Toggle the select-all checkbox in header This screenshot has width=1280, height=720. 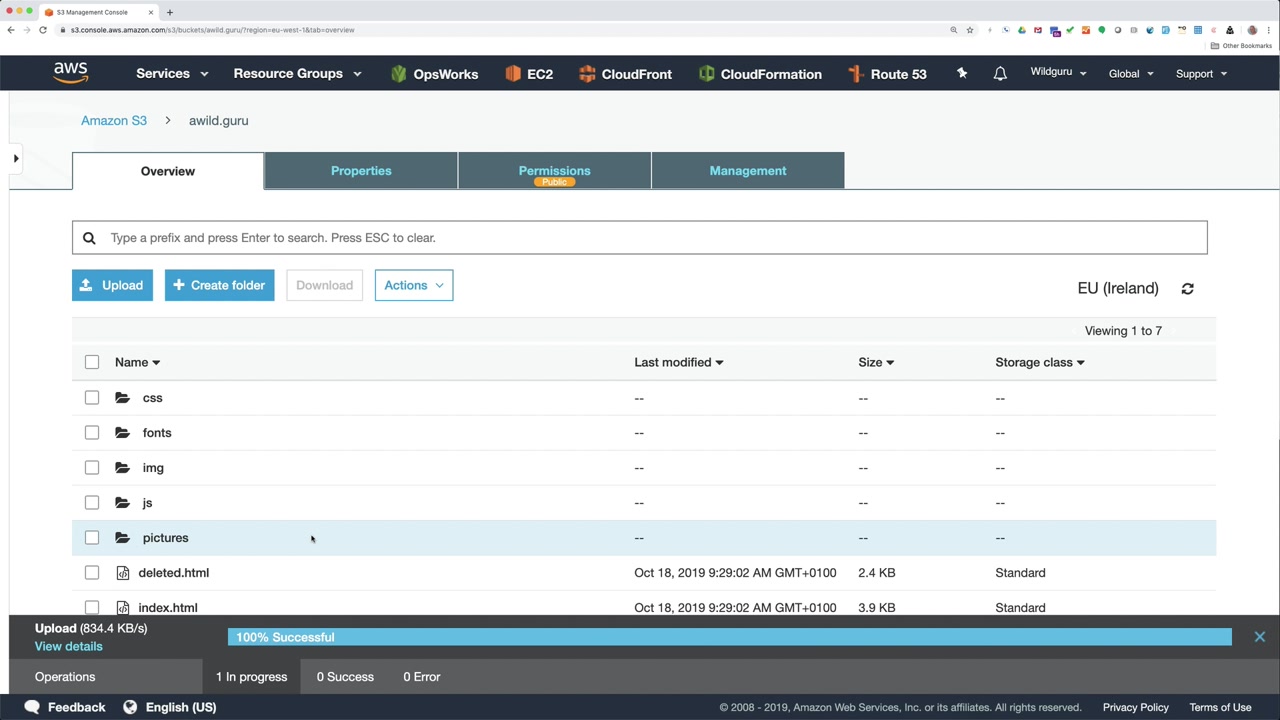[x=92, y=362]
